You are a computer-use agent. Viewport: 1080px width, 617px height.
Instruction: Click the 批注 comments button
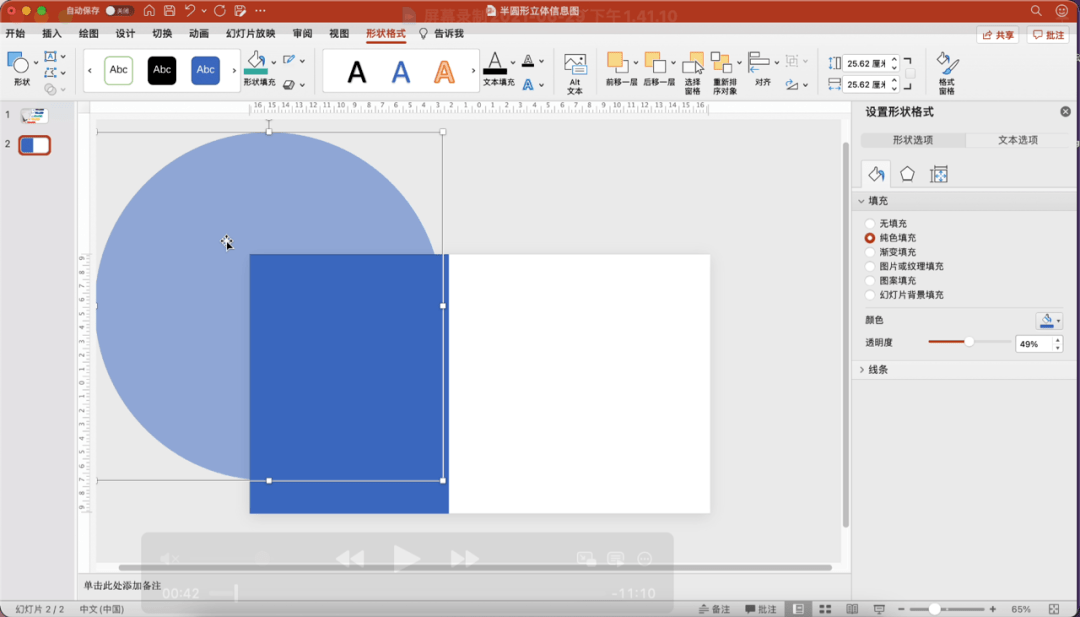(1049, 35)
